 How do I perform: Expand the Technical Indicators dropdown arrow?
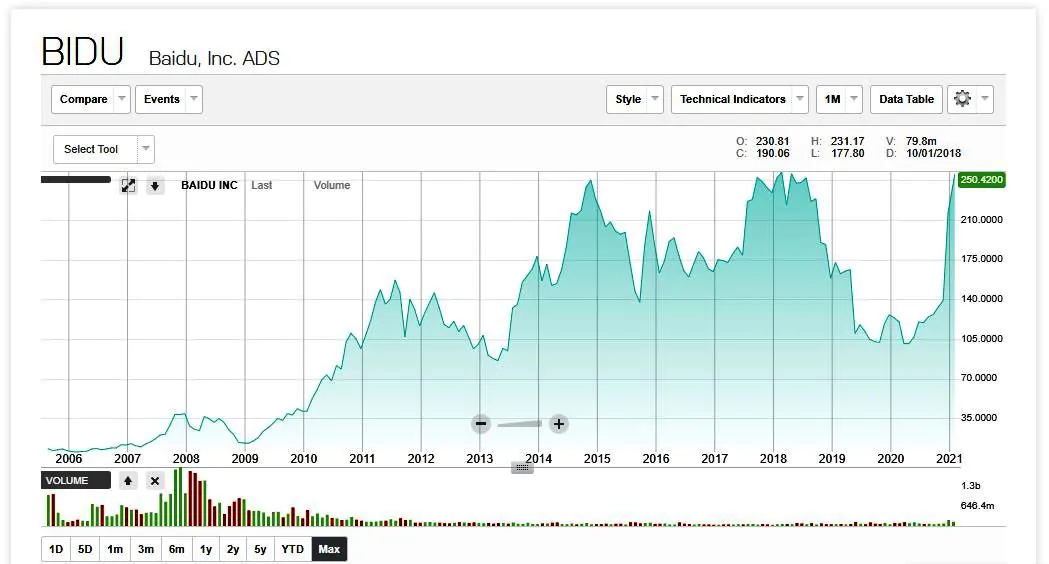tap(800, 99)
